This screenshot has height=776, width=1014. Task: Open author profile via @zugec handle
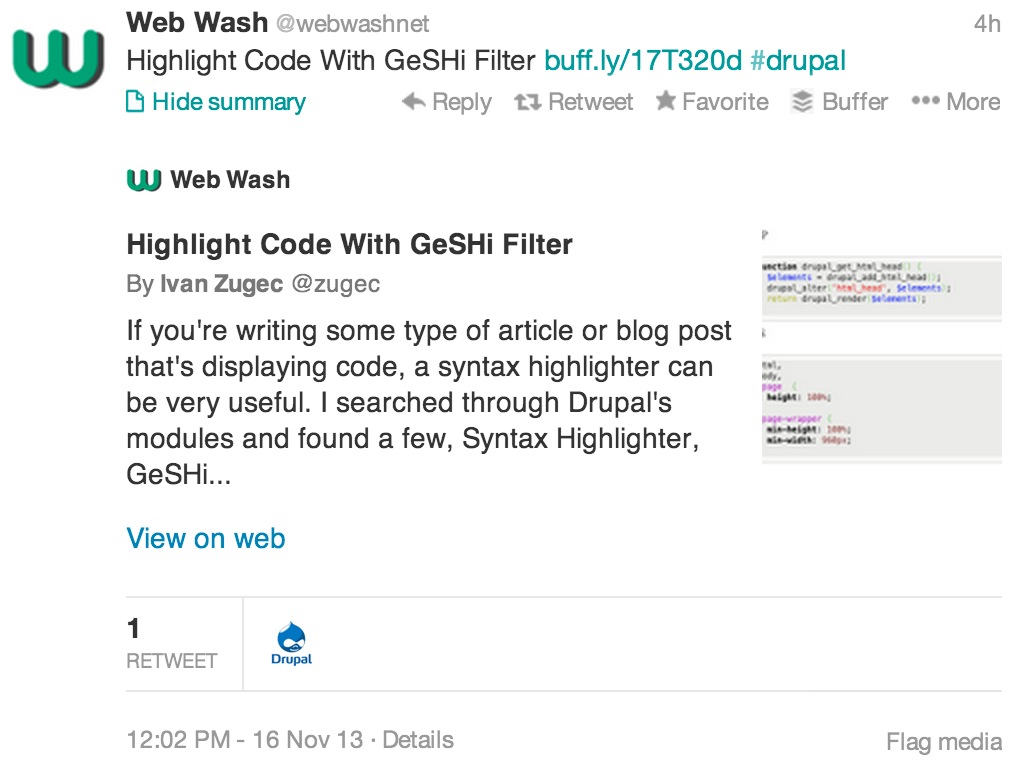coord(336,283)
